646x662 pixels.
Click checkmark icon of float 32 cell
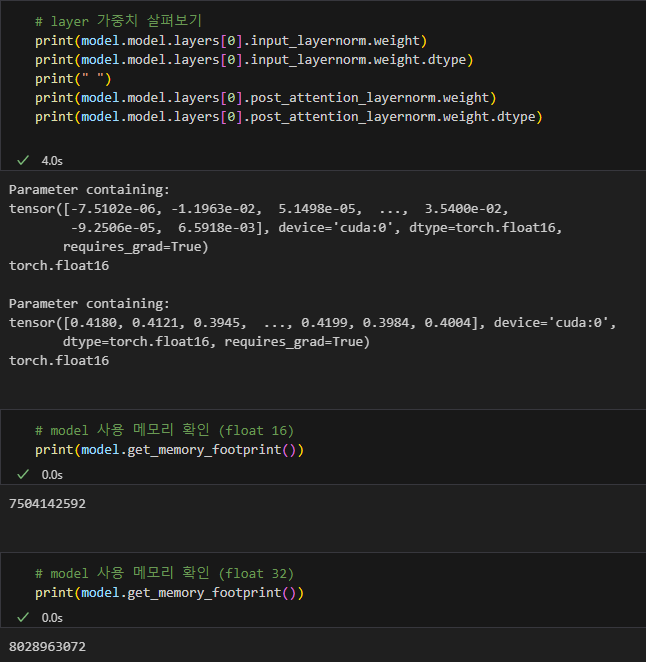pos(23,618)
